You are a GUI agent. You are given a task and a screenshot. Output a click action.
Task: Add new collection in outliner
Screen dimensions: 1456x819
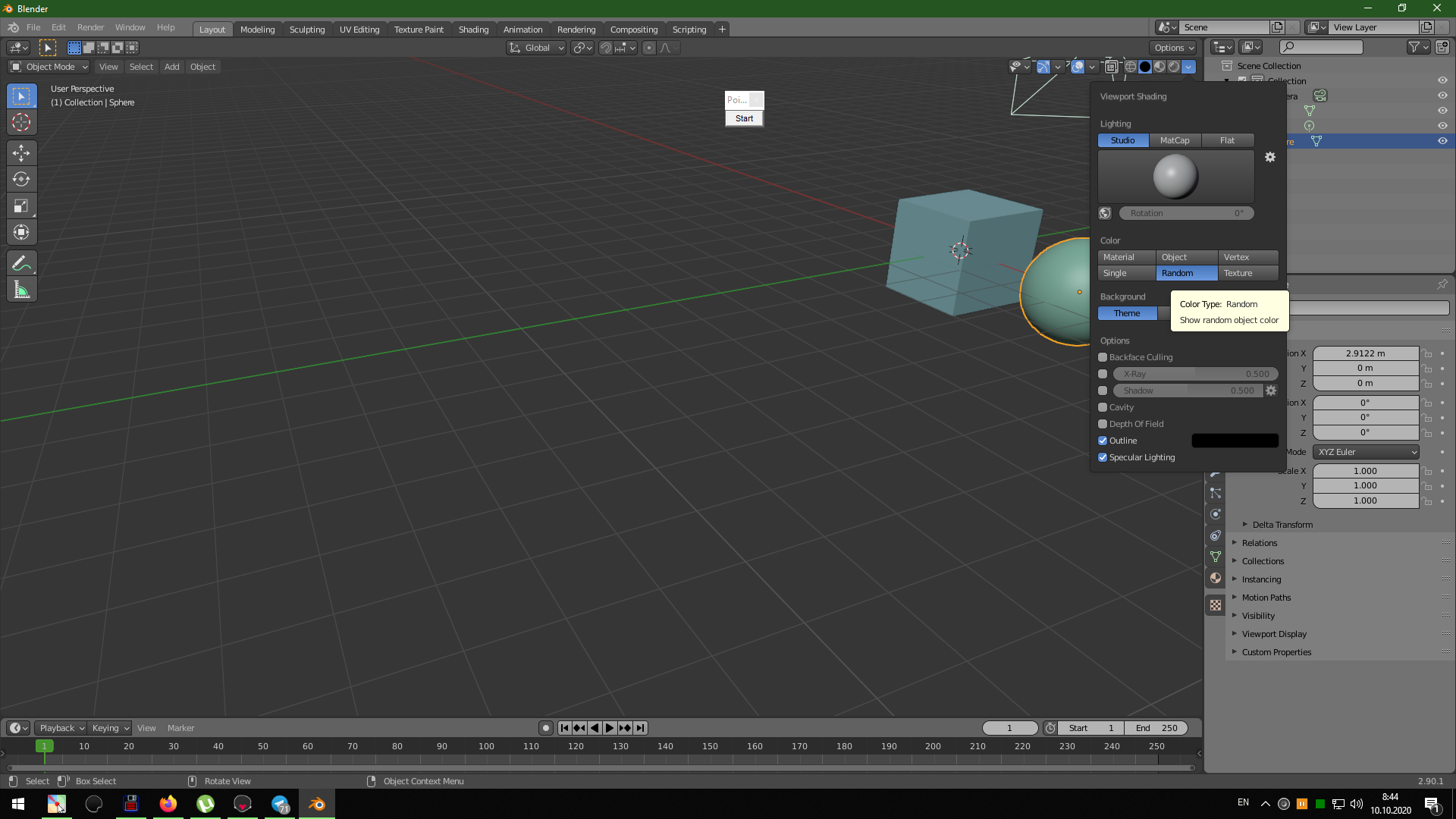coord(1442,47)
